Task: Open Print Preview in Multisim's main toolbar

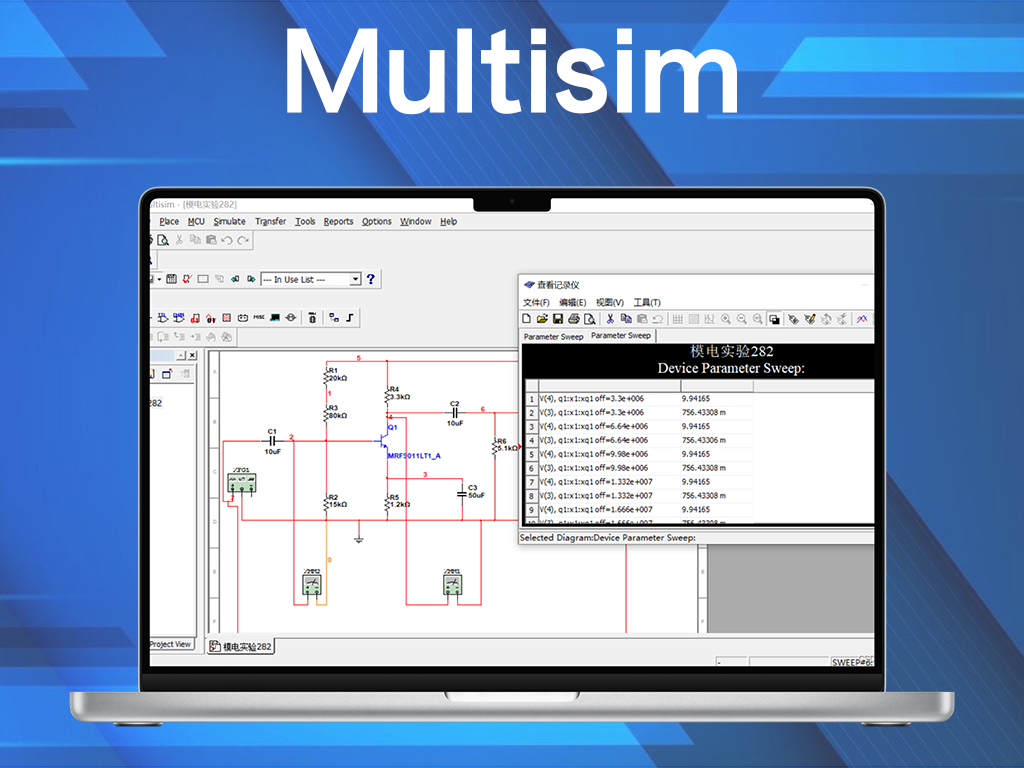Action: [163, 240]
